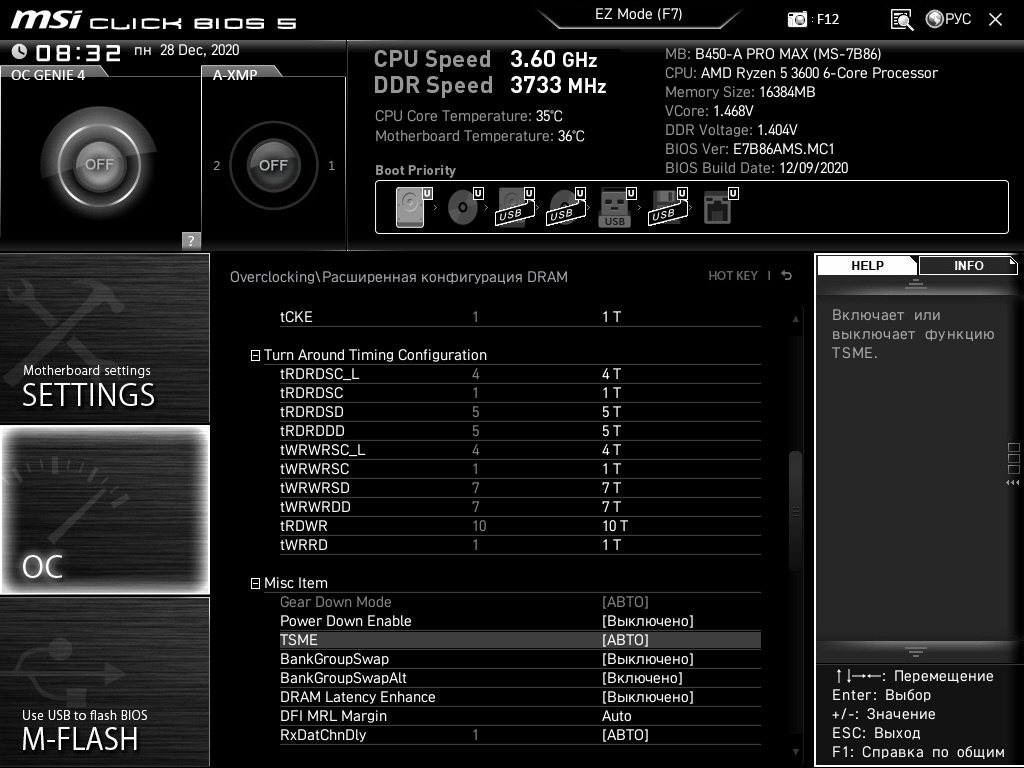Expand the side panel handle with arrows
Viewport: 1024px width, 768px height.
click(x=1013, y=465)
